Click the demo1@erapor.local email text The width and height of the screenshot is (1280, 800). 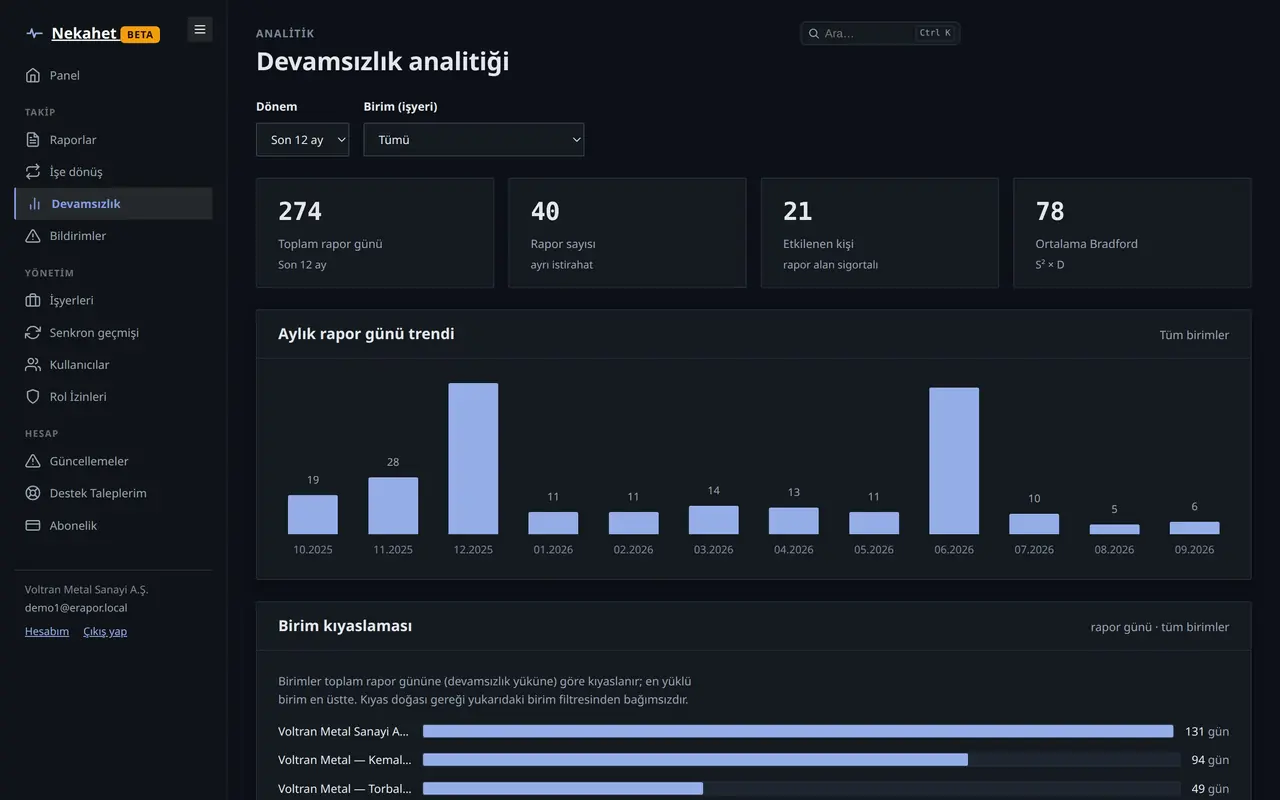pyautogui.click(x=76, y=607)
